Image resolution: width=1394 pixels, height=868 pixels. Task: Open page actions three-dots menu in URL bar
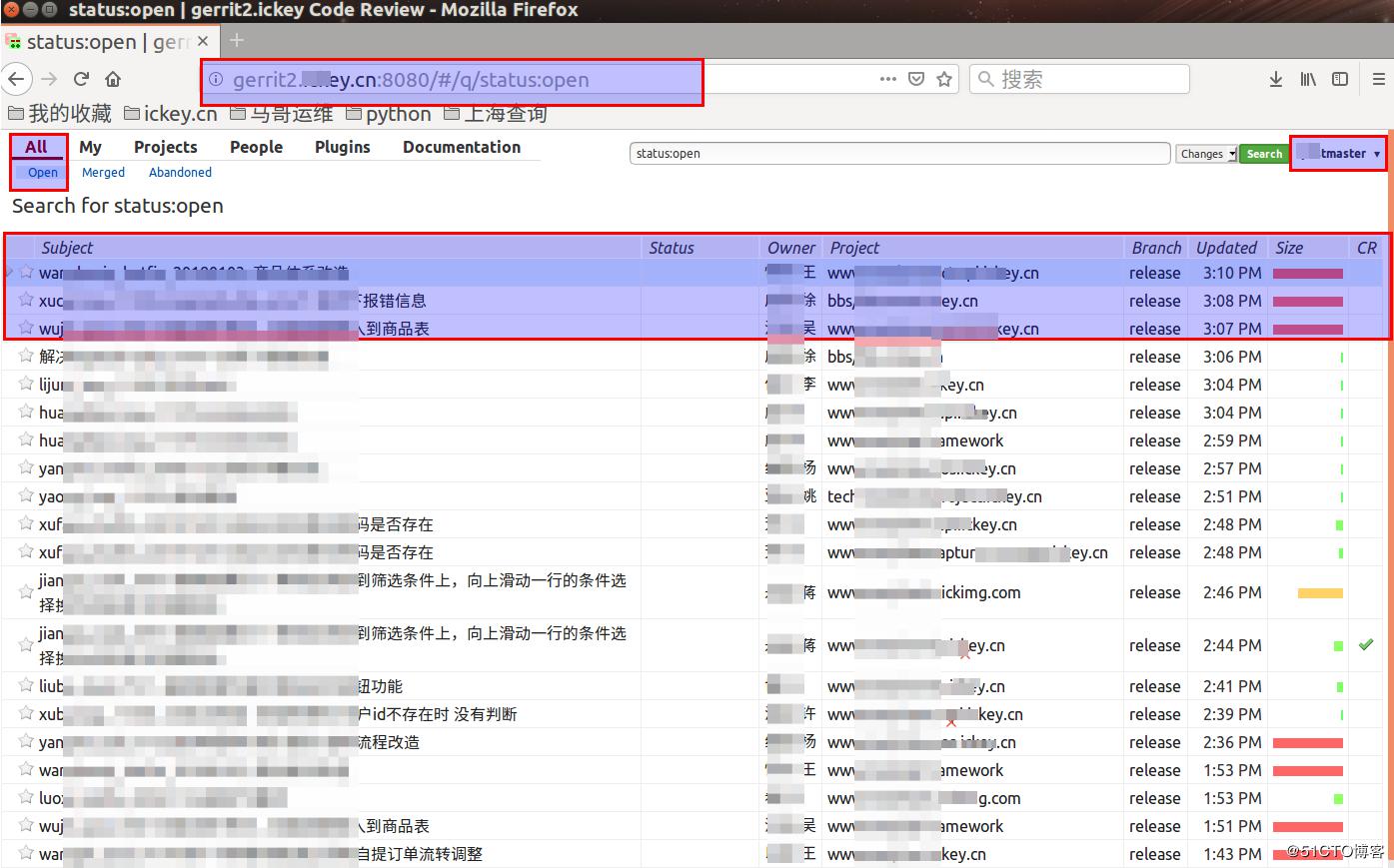887,79
